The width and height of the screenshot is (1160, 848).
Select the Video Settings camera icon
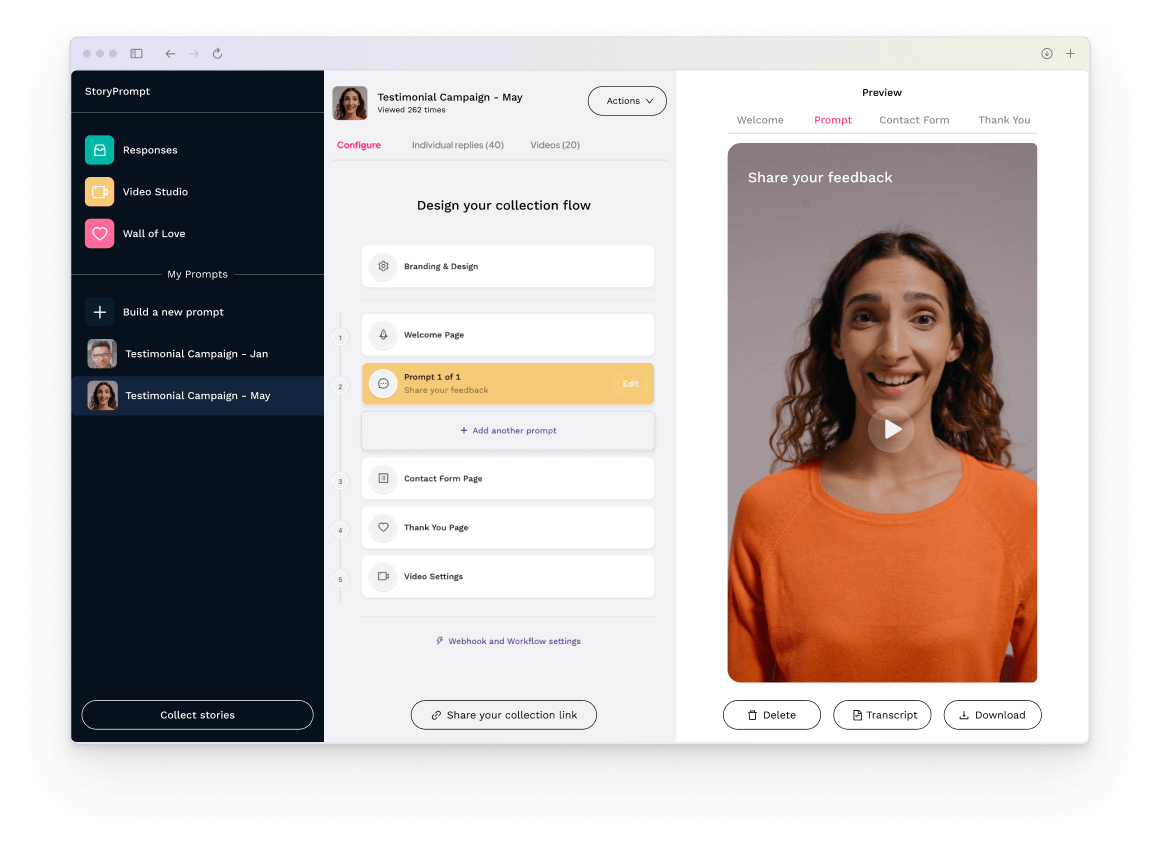coord(383,576)
